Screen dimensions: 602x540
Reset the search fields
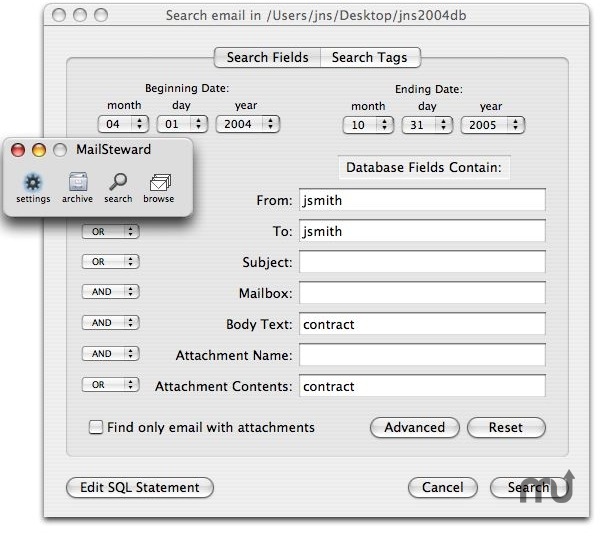506,428
